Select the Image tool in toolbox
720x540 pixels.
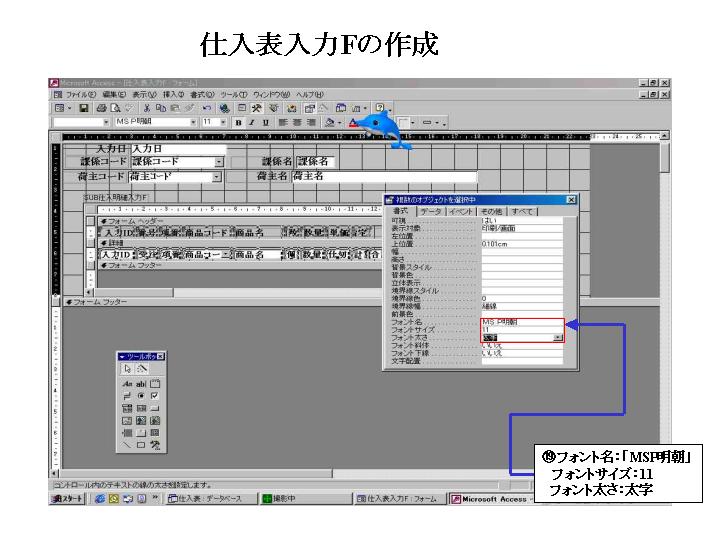(127, 421)
